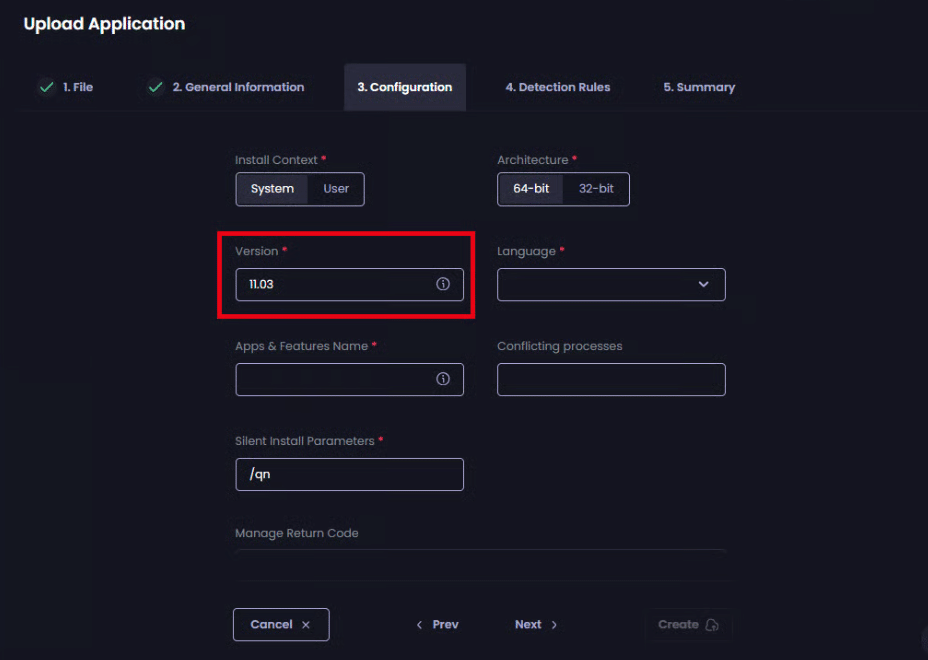
Task: Click checkmark icon beside General Information step
Action: pyautogui.click(x=155, y=87)
